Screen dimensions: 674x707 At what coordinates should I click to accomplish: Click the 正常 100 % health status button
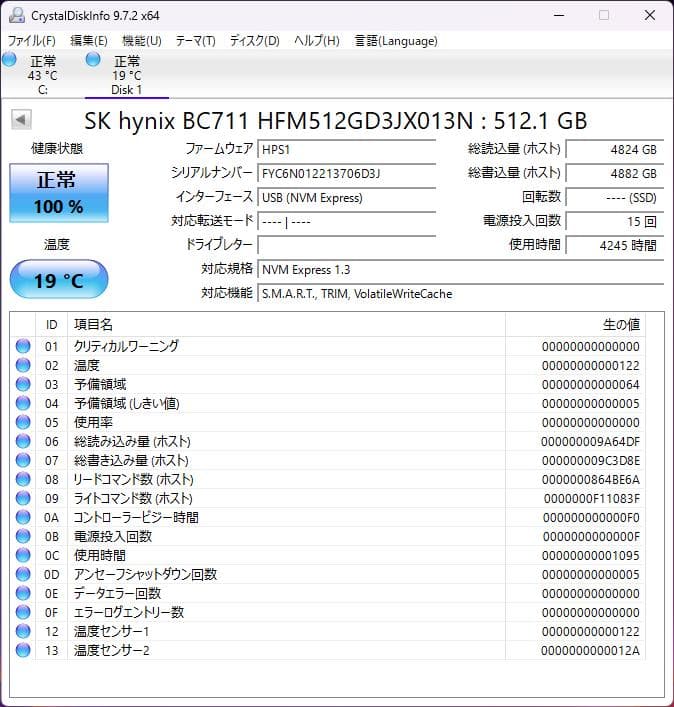coord(59,193)
